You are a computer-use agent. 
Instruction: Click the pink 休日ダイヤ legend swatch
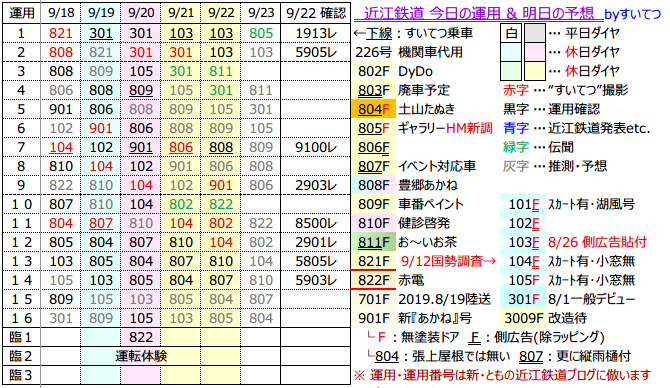pos(535,52)
